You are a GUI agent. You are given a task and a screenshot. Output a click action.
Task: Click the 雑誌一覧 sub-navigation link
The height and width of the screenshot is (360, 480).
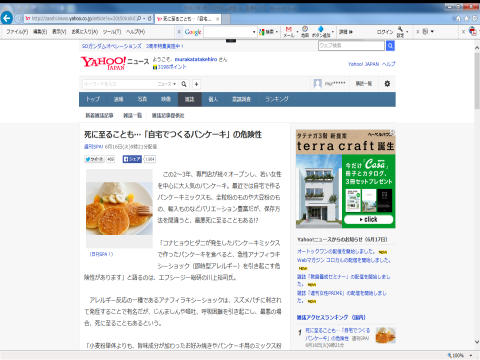click(133, 115)
